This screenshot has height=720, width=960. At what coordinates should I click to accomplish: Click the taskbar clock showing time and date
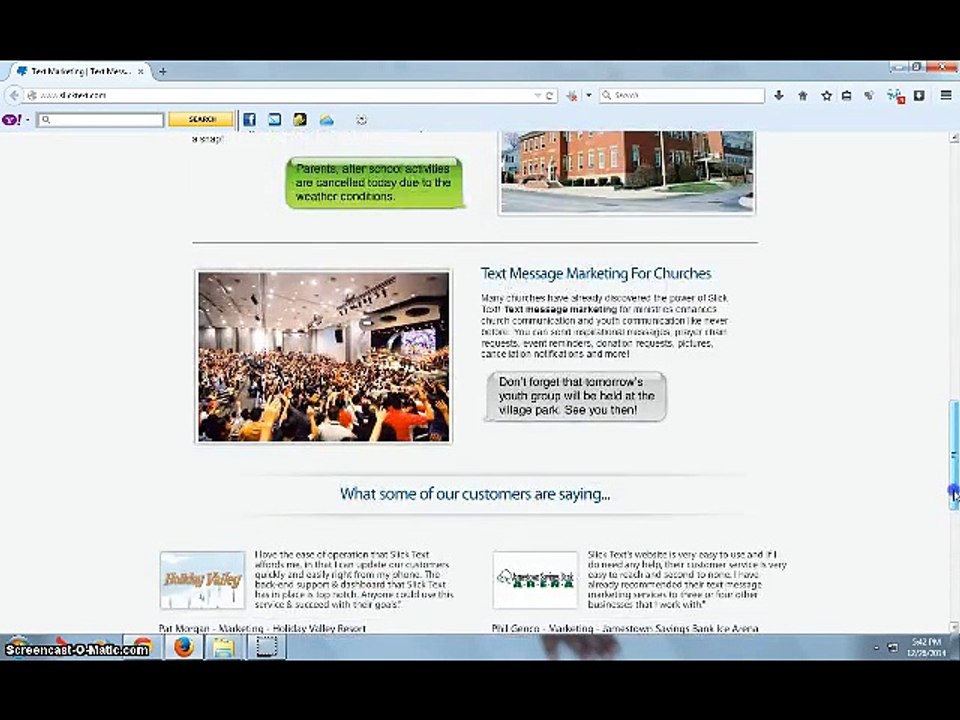click(926, 647)
